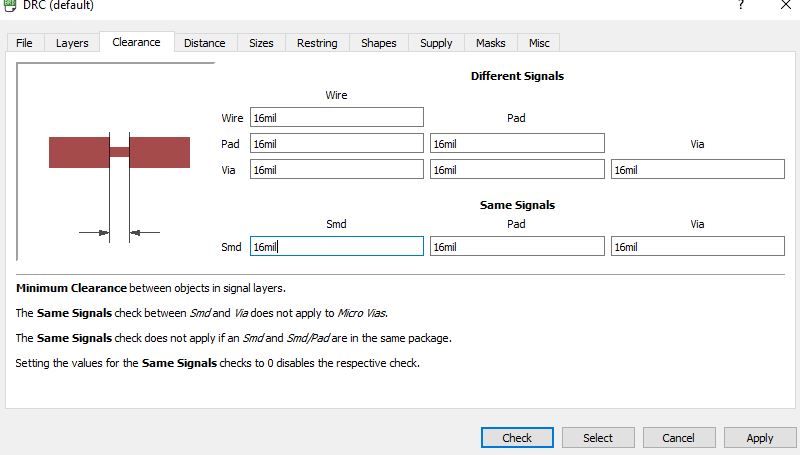Open the Supply tab

point(436,43)
